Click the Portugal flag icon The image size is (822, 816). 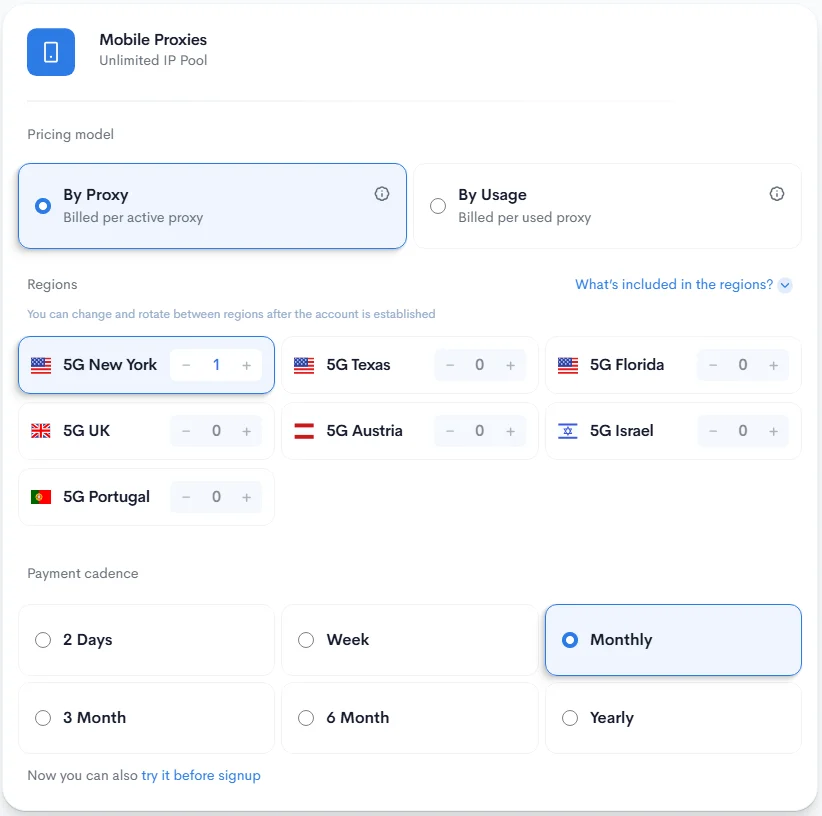pos(41,497)
